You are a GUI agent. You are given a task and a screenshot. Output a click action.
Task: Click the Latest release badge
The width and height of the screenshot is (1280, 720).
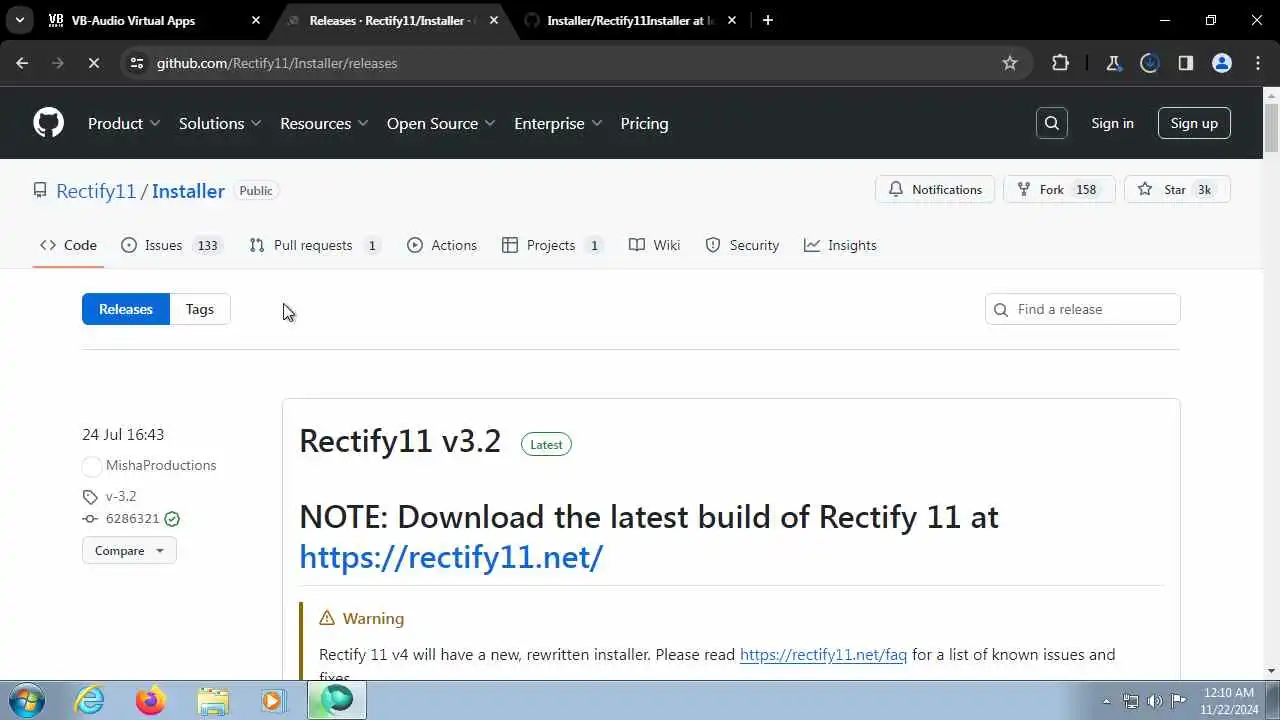[546, 444]
